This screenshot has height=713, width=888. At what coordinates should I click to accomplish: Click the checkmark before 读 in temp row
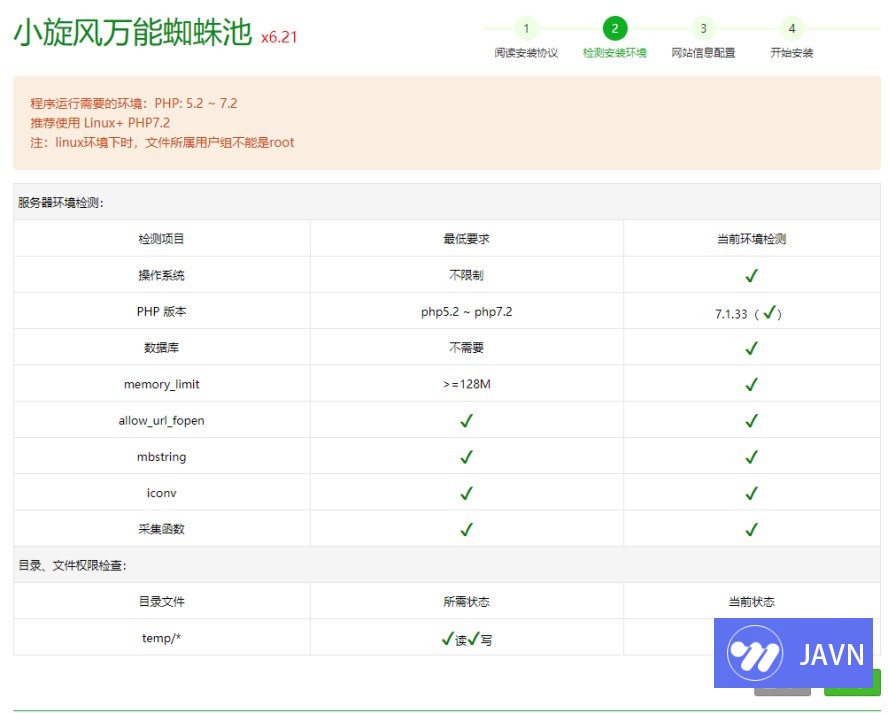pyautogui.click(x=447, y=639)
